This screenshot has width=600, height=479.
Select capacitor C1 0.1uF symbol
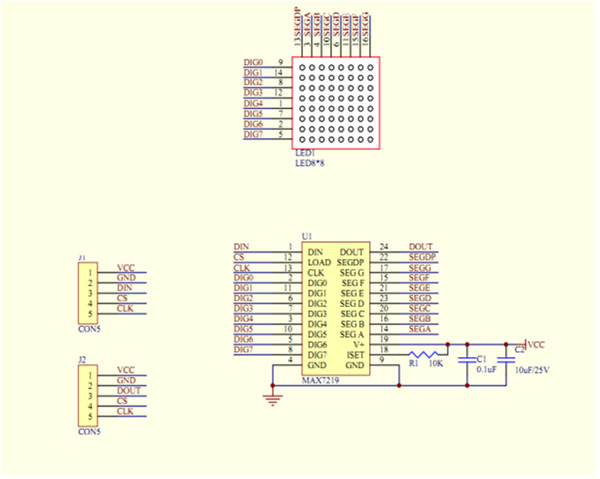[x=467, y=360]
